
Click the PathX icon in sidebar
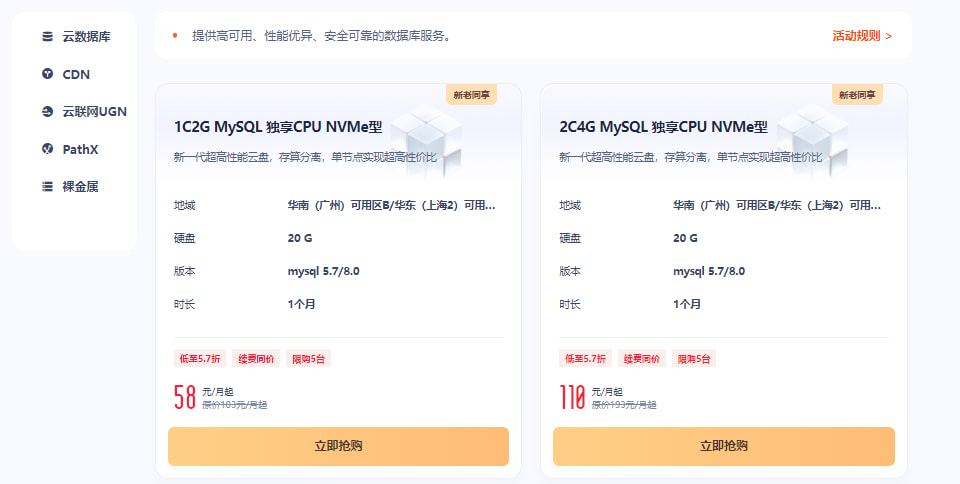[47, 149]
